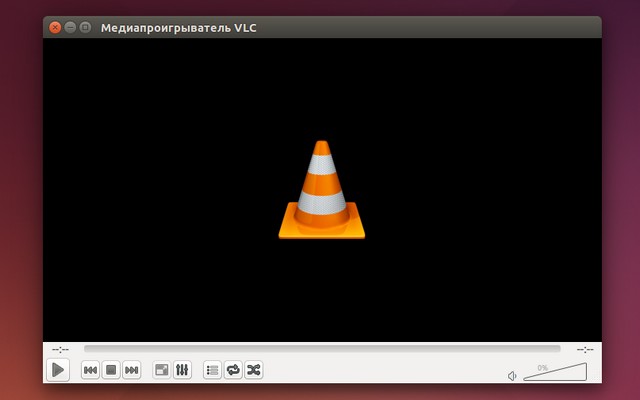Stop playback with the square button
Screen dimensions: 640x400
click(111, 370)
